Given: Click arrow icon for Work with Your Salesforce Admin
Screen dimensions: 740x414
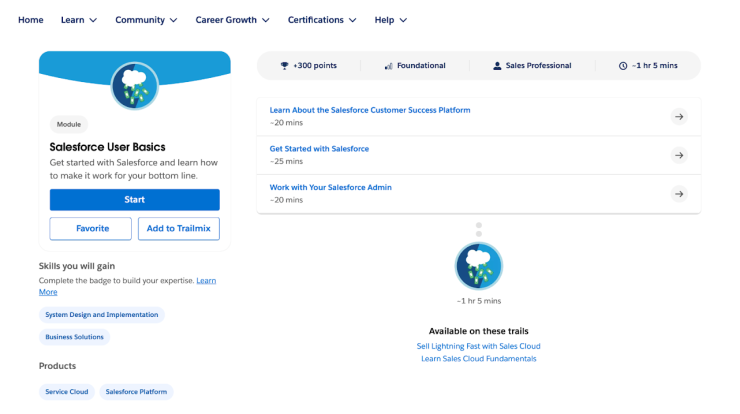Looking at the screenshot, I should 679,194.
